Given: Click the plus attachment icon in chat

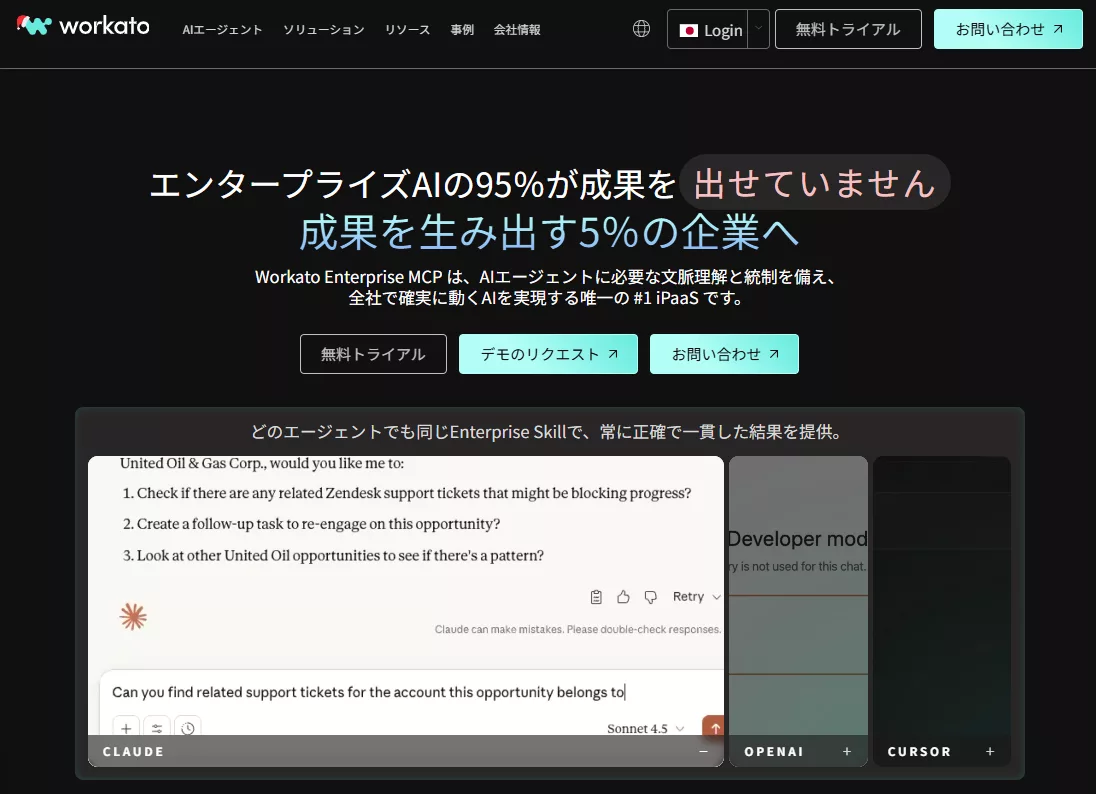Looking at the screenshot, I should [x=126, y=727].
